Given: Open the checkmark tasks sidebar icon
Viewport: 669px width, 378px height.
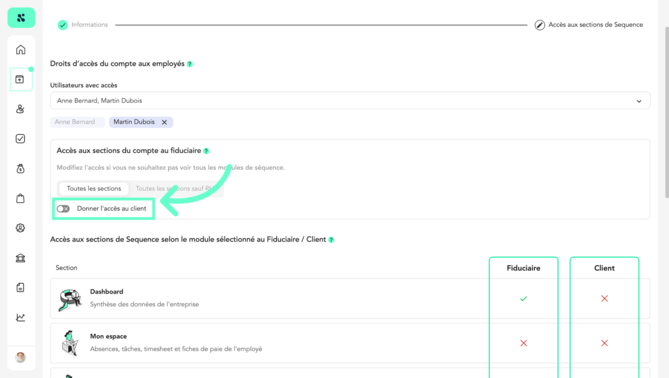Looking at the screenshot, I should [x=20, y=139].
